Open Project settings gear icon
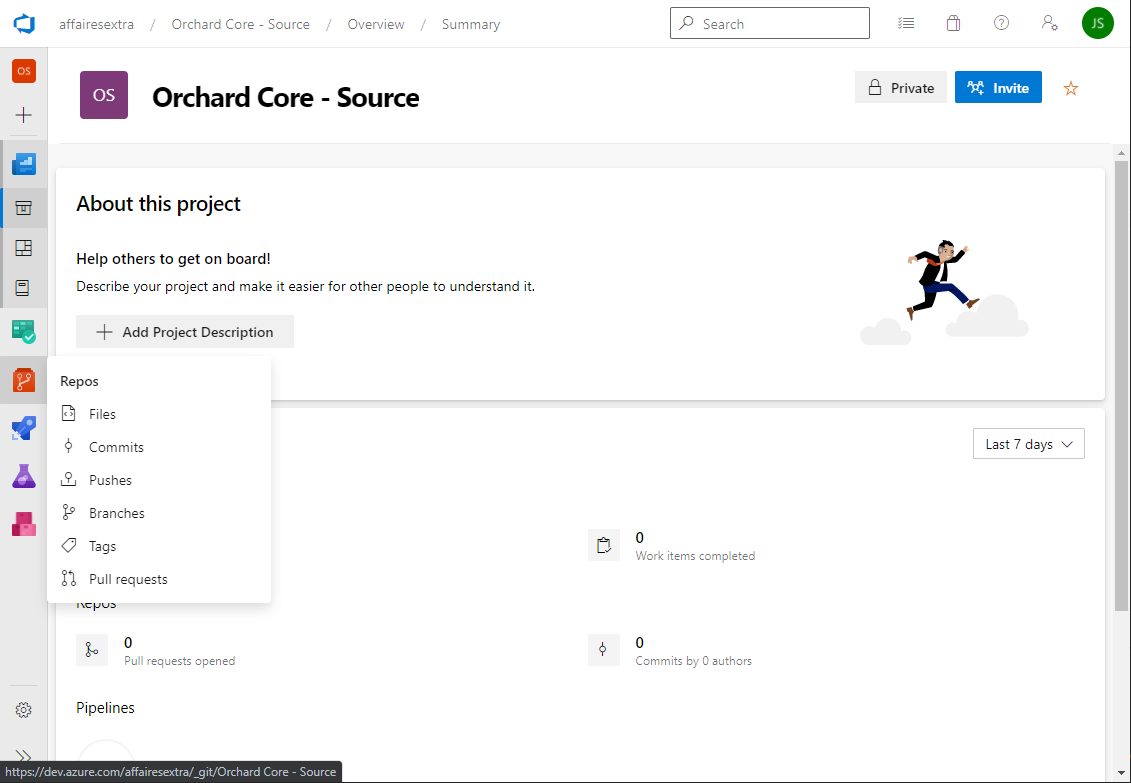Image resolution: width=1131 pixels, height=783 pixels. click(24, 710)
